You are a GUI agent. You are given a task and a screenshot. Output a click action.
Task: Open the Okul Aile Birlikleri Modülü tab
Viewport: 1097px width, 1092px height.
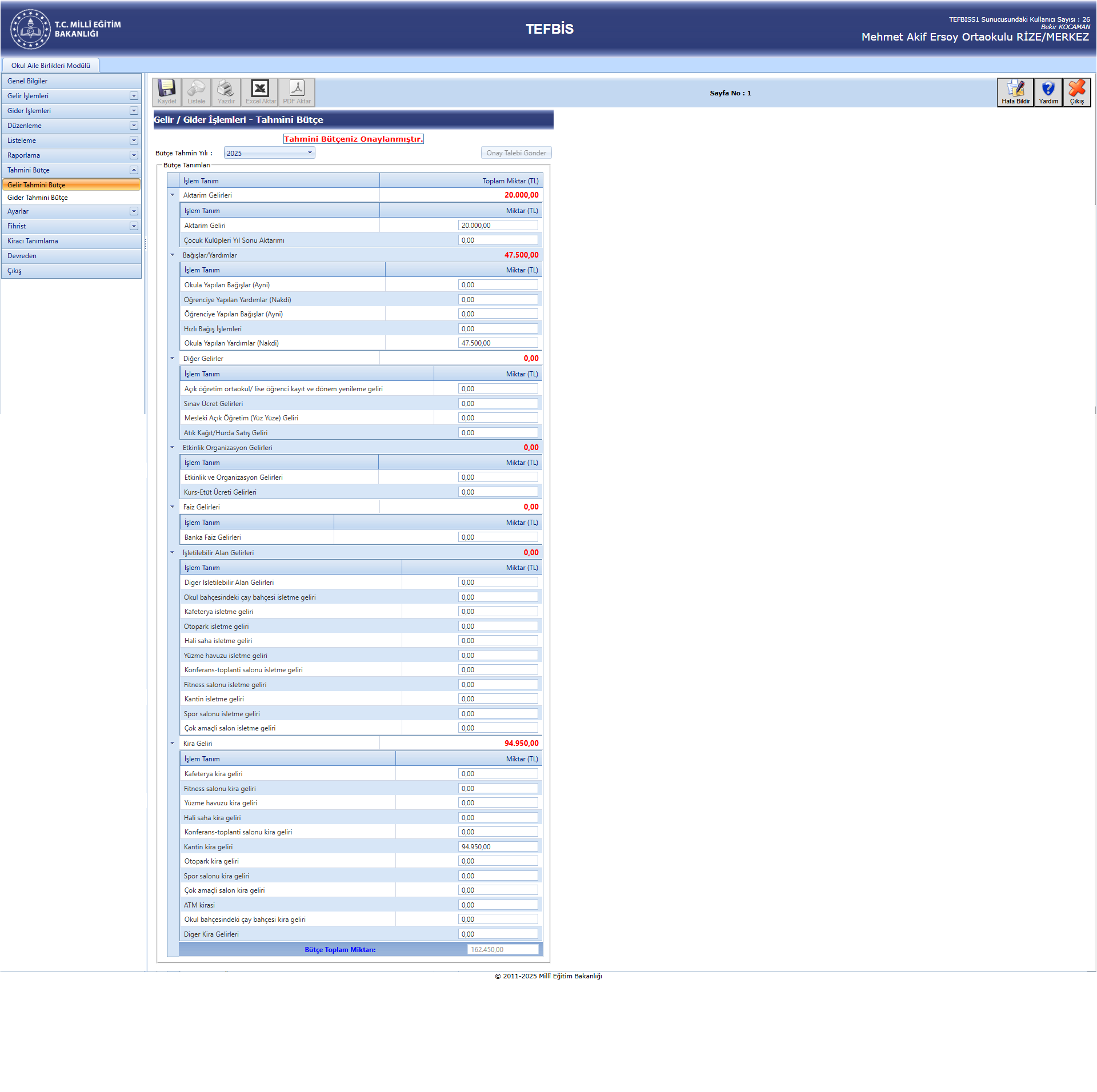click(x=51, y=66)
